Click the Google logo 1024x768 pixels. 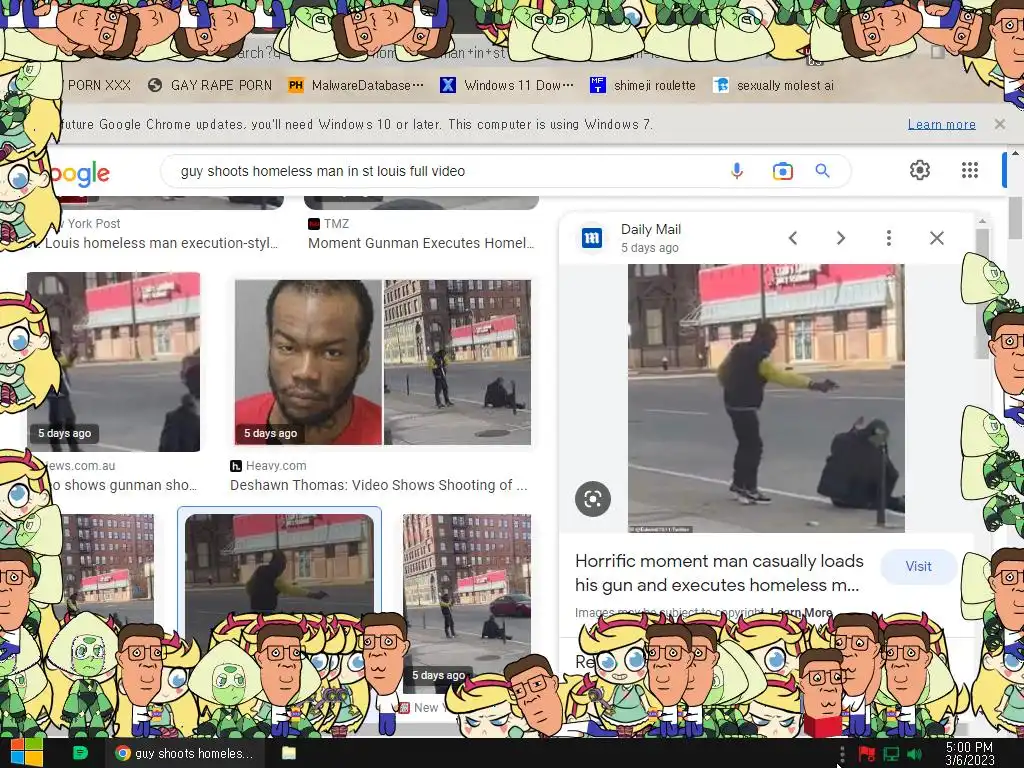coord(80,174)
